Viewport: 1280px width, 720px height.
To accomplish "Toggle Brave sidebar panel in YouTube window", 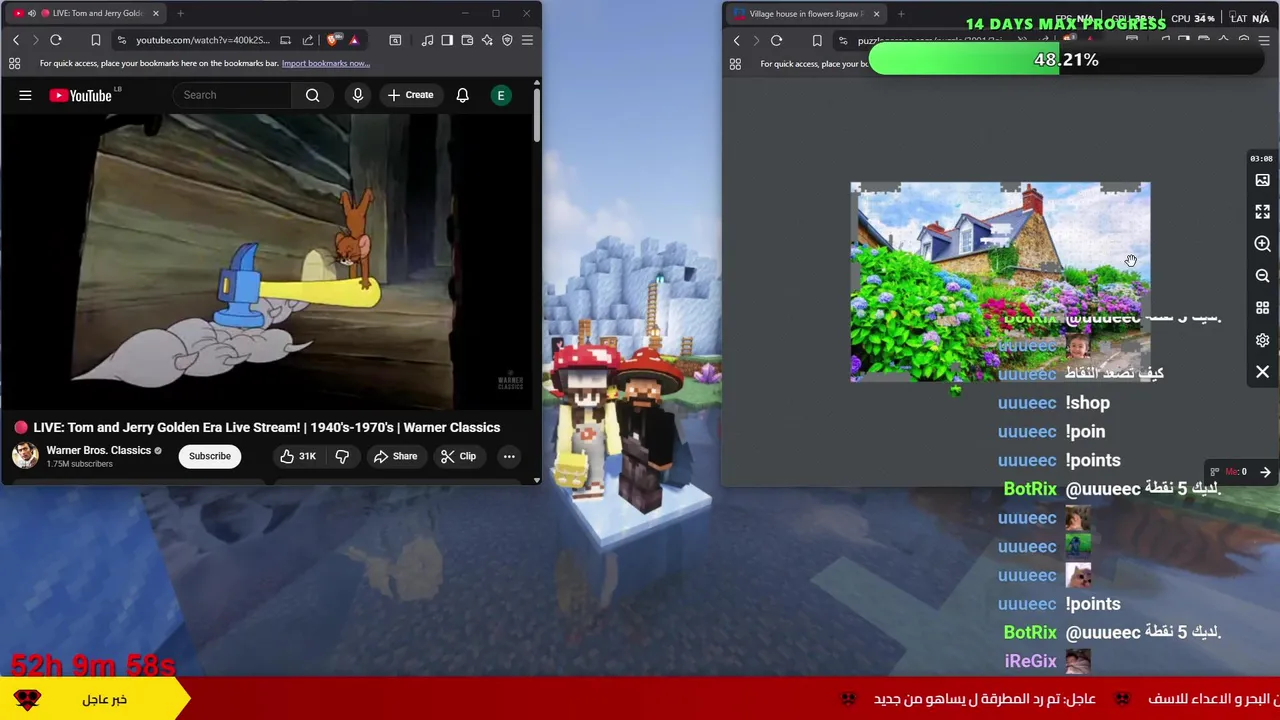I will click(x=447, y=40).
